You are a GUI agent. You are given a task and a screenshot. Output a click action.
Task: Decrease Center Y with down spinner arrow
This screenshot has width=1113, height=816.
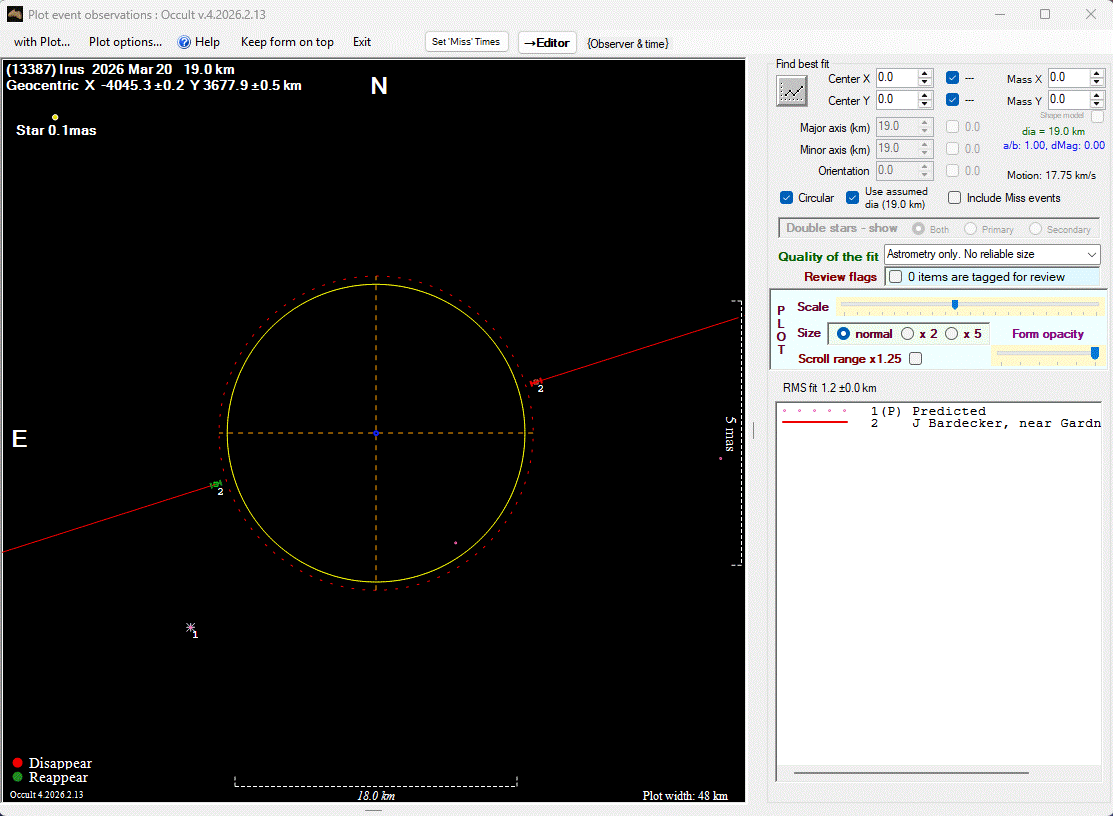(925, 105)
